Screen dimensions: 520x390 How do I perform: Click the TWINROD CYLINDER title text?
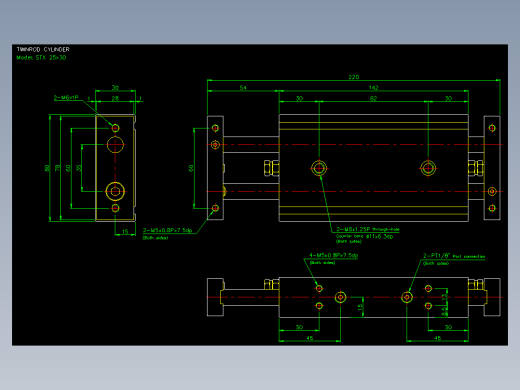[x=43, y=49]
